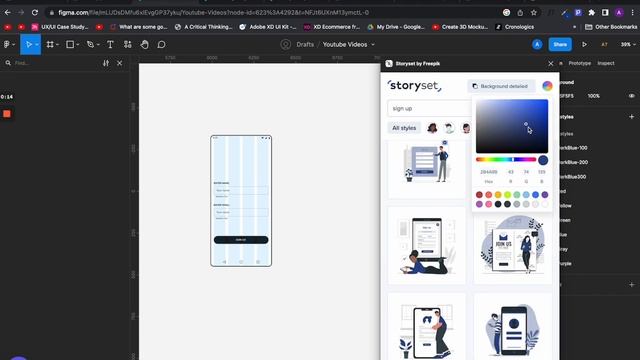The width and height of the screenshot is (640, 360).
Task: Open the search filter settings icon
Action: pos(106,63)
